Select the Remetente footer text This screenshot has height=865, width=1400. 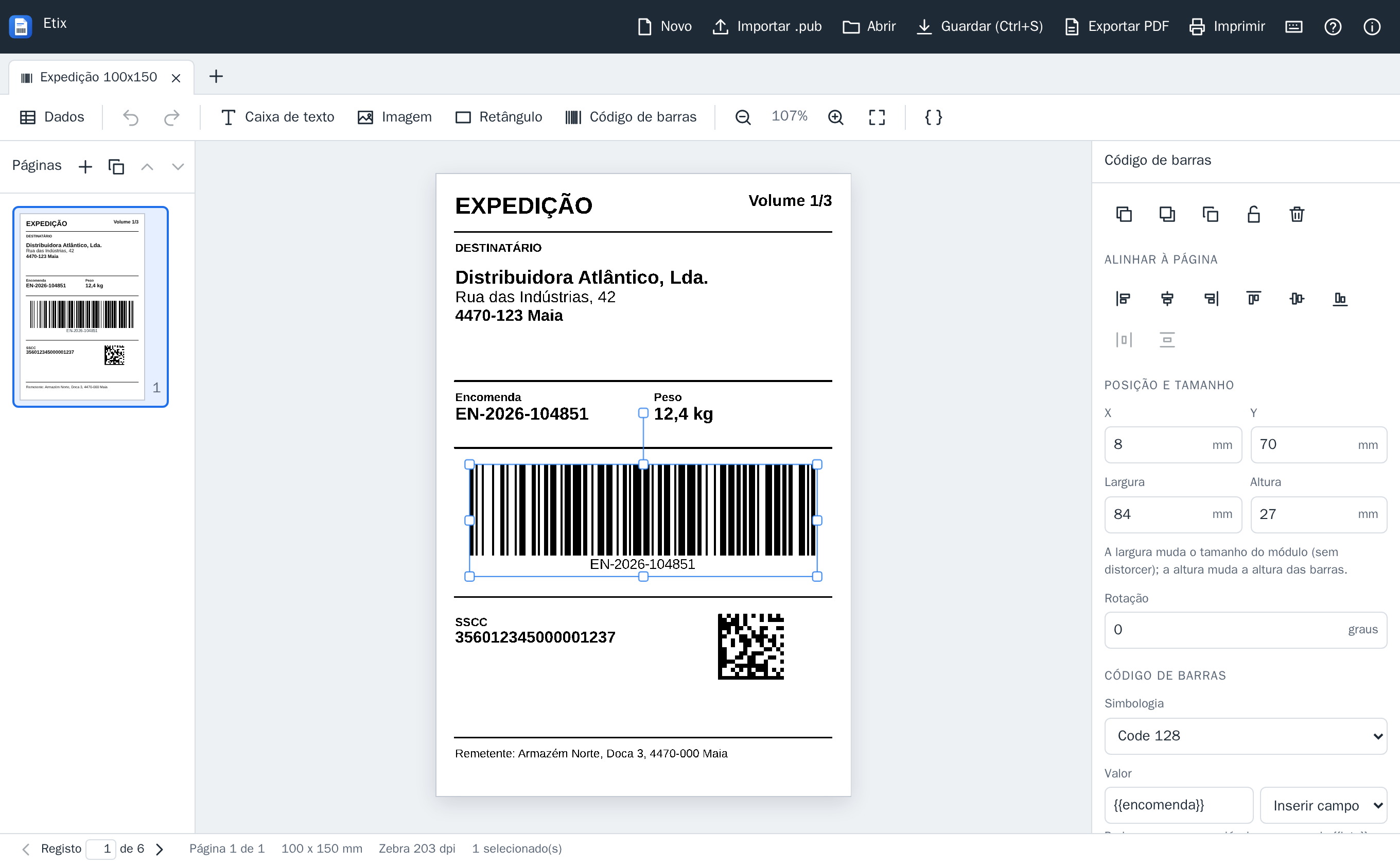coord(591,753)
